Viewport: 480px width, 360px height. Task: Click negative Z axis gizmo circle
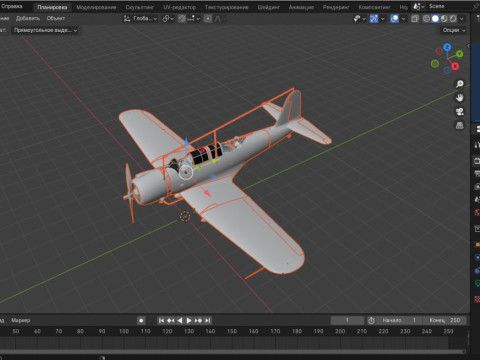[x=447, y=70]
